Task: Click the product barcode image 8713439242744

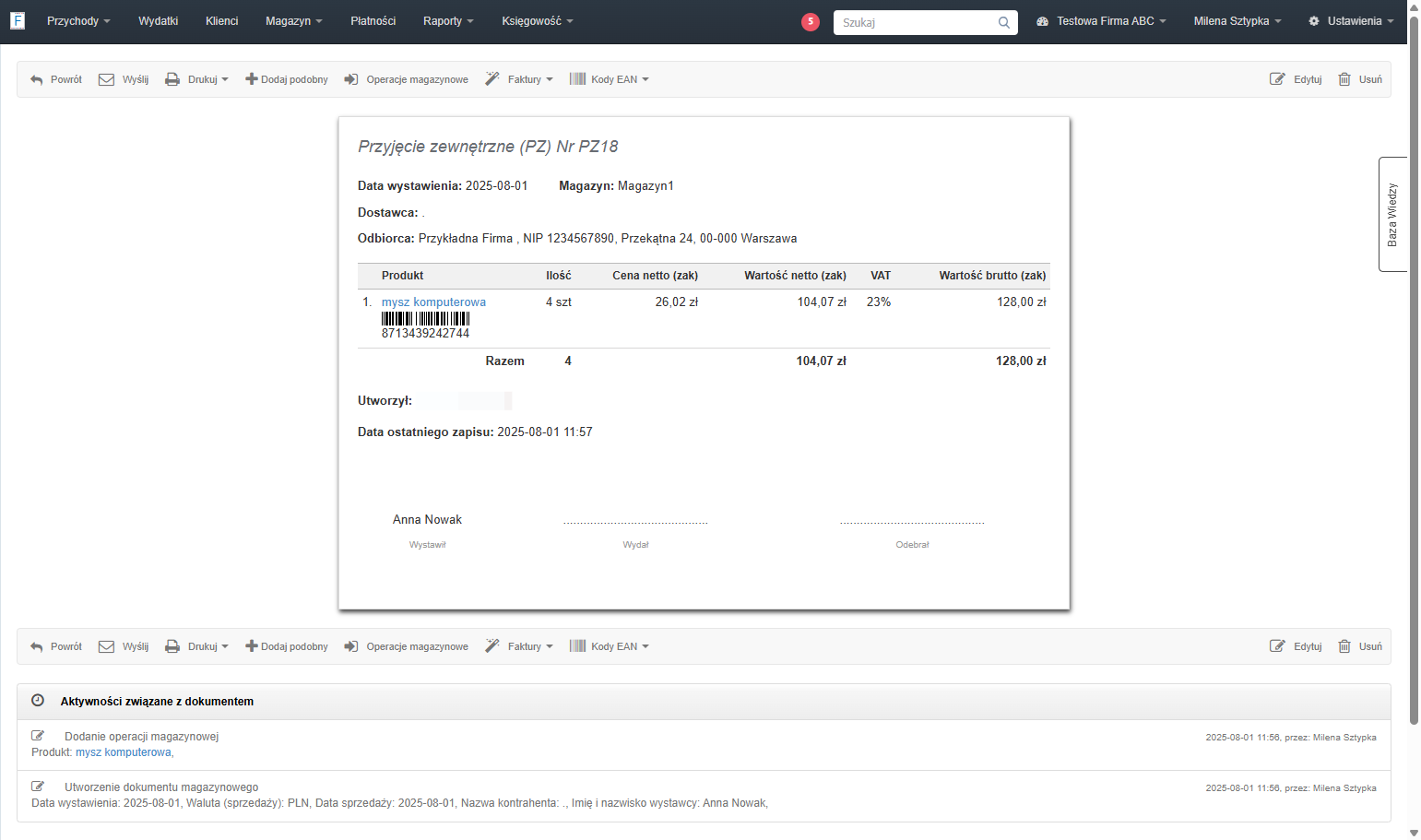Action: tap(426, 319)
